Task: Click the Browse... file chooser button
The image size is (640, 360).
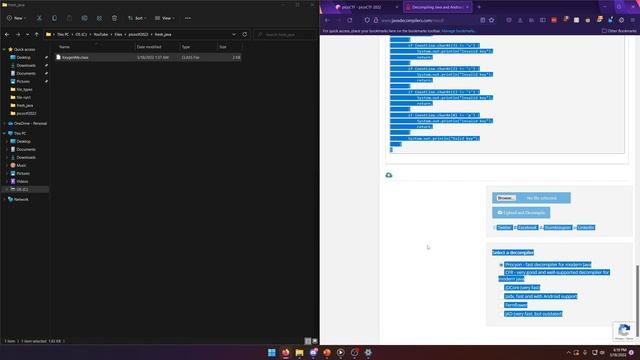Action: coord(506,198)
